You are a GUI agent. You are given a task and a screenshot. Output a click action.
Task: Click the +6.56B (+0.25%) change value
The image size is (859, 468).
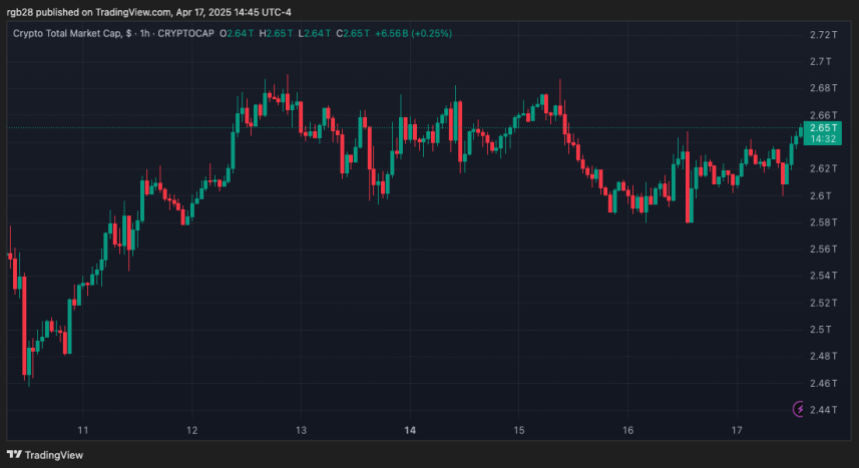(x=412, y=33)
